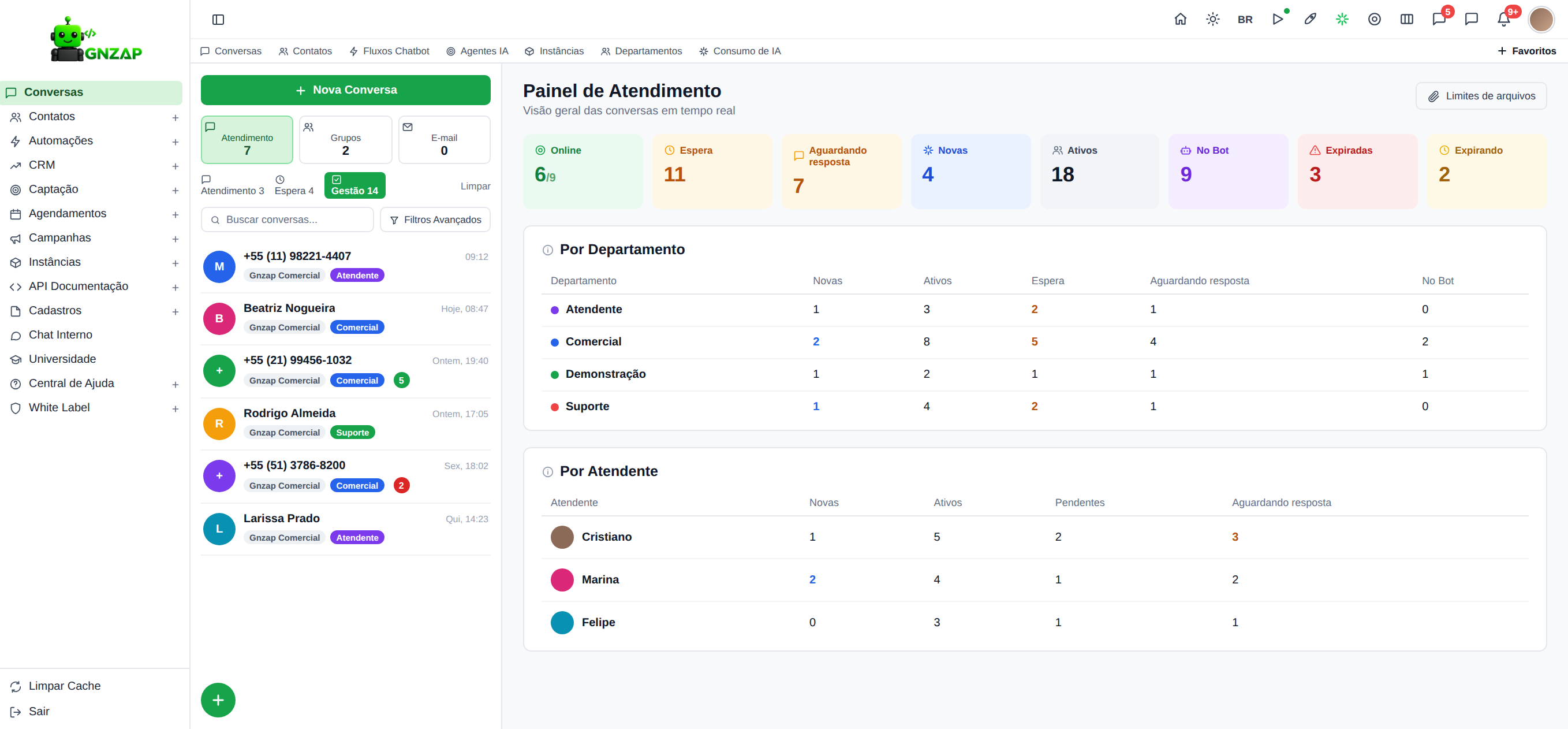Go to home via the house icon
1568x729 pixels.
[1179, 20]
